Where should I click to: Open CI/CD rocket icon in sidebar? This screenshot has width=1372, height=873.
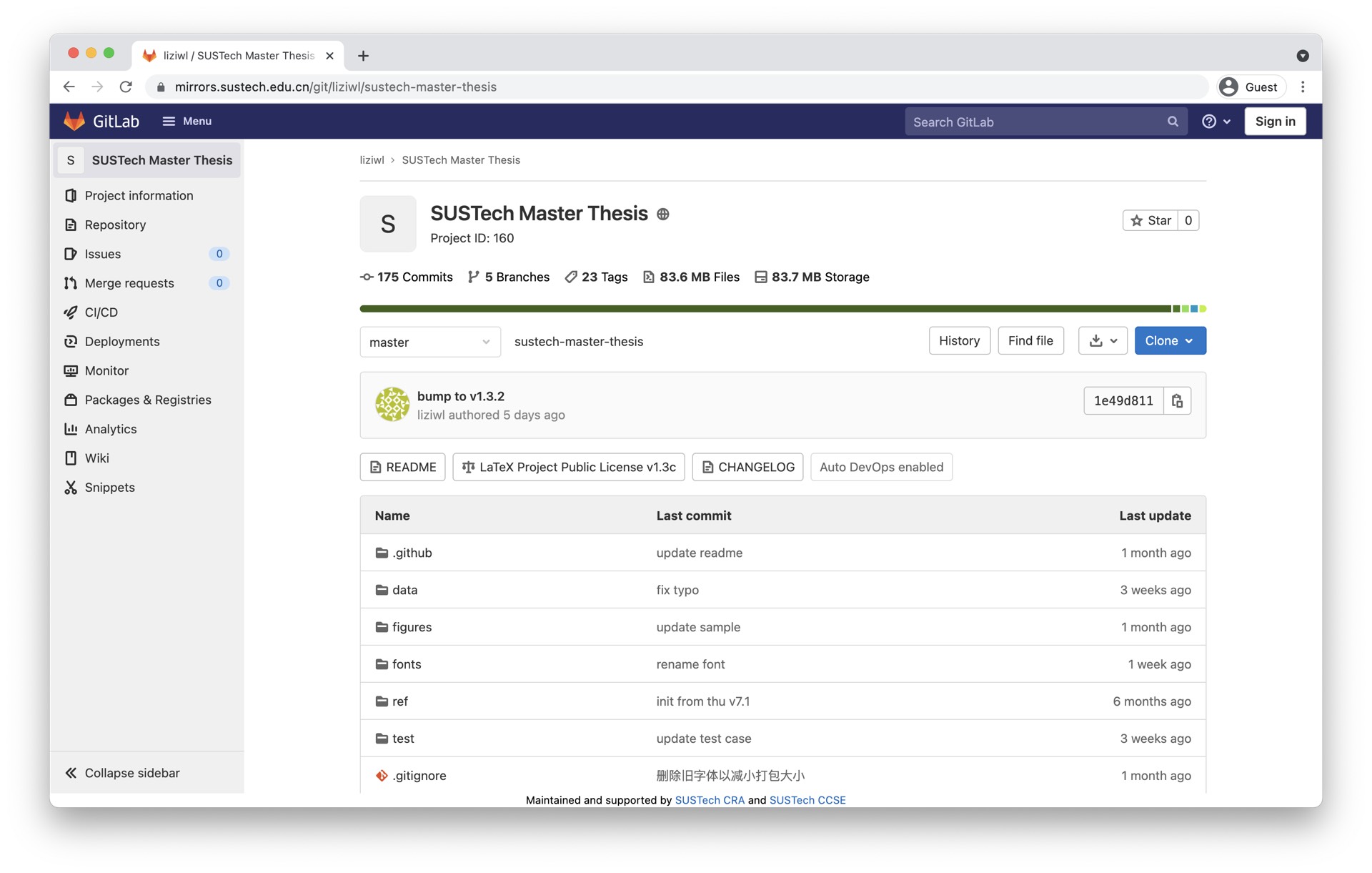[71, 312]
